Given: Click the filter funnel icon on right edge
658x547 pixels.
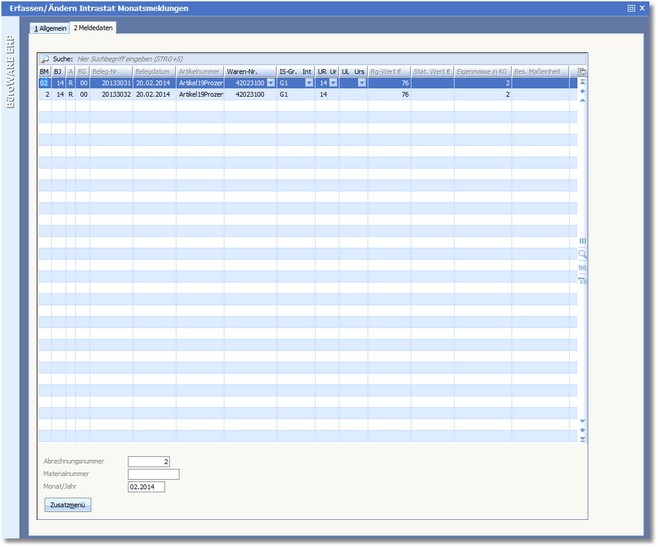Looking at the screenshot, I should point(582,281).
